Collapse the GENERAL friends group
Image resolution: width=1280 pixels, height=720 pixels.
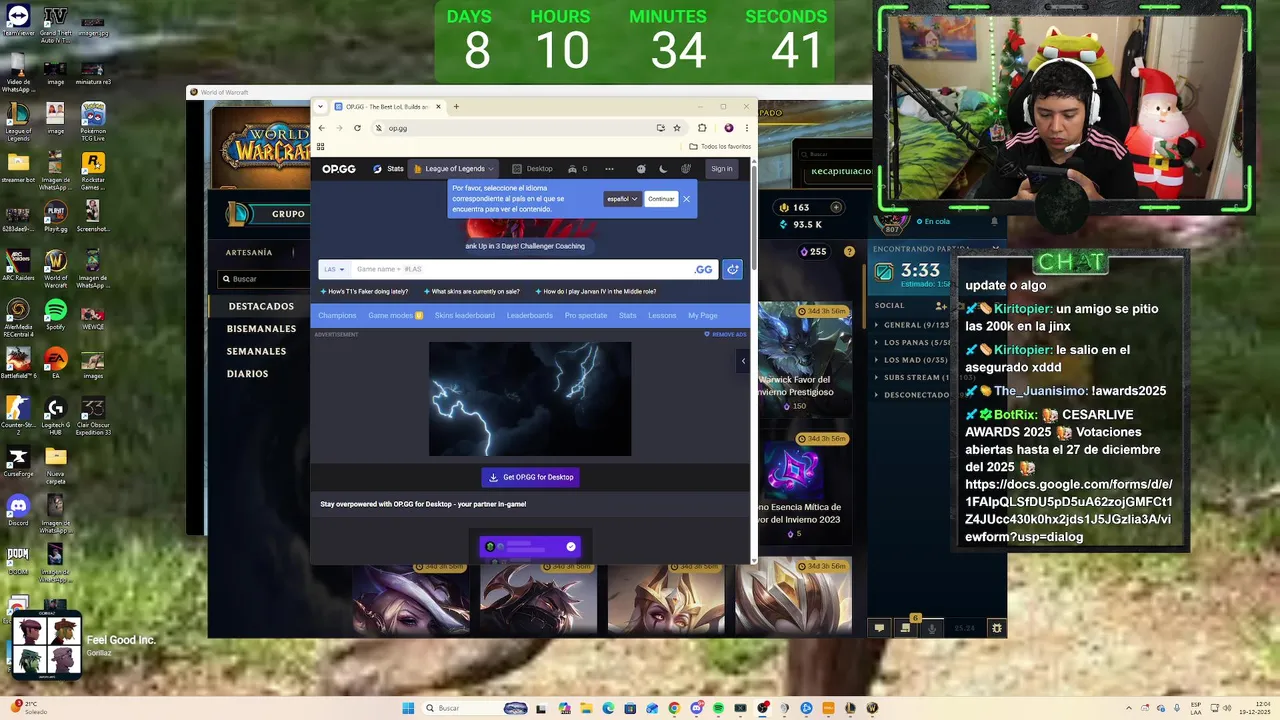click(x=912, y=325)
